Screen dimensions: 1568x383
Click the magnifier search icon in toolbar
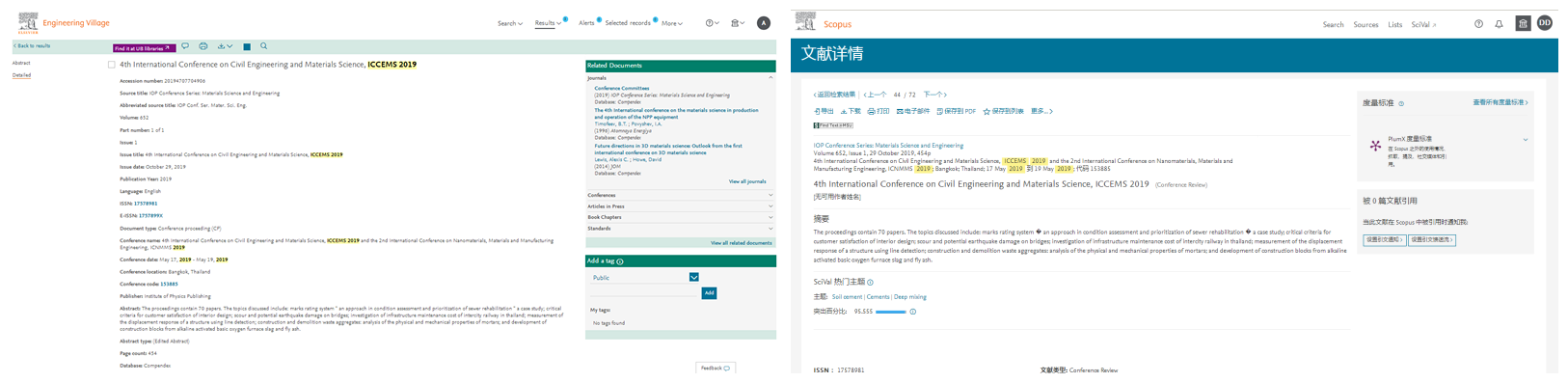263,46
